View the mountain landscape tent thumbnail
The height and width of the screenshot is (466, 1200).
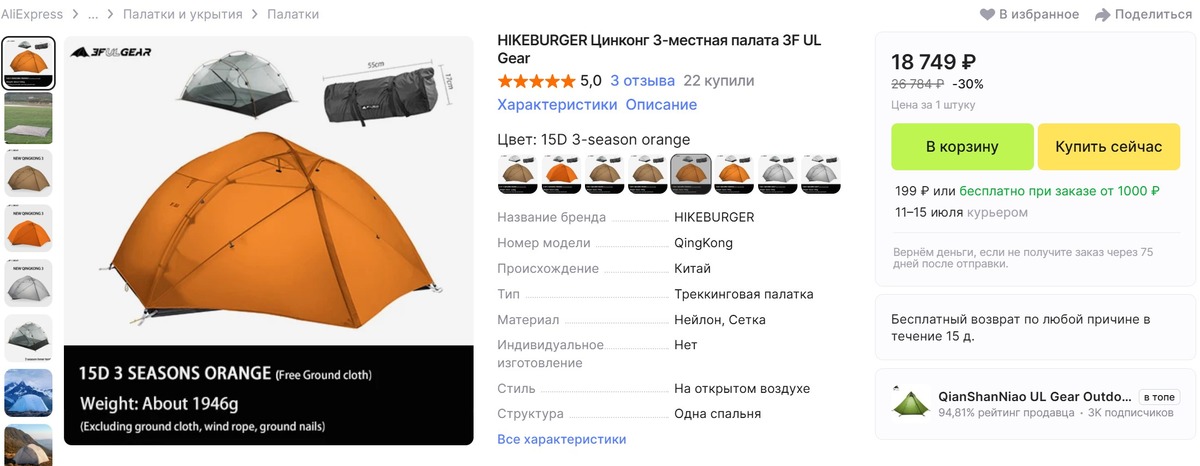29,392
